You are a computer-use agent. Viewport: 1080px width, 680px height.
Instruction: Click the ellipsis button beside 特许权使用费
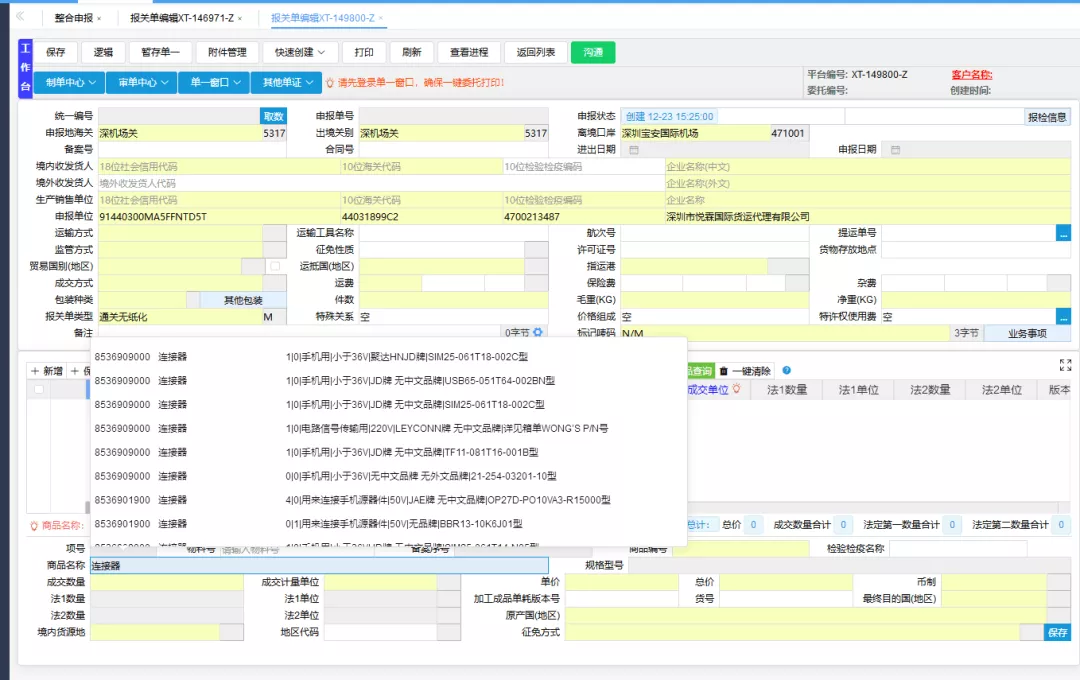coord(1063,316)
